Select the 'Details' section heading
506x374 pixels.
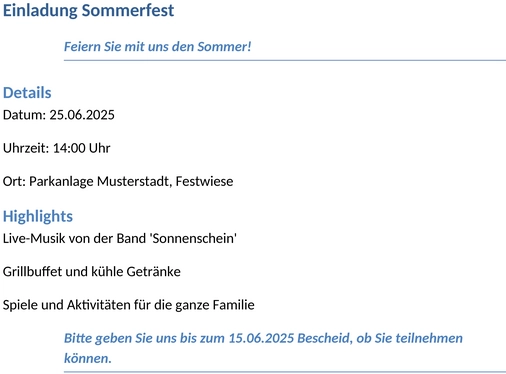pyautogui.click(x=27, y=93)
